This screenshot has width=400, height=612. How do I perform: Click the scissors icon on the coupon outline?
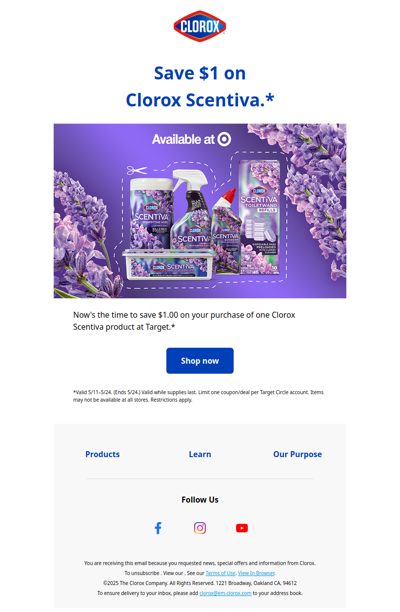(x=137, y=170)
